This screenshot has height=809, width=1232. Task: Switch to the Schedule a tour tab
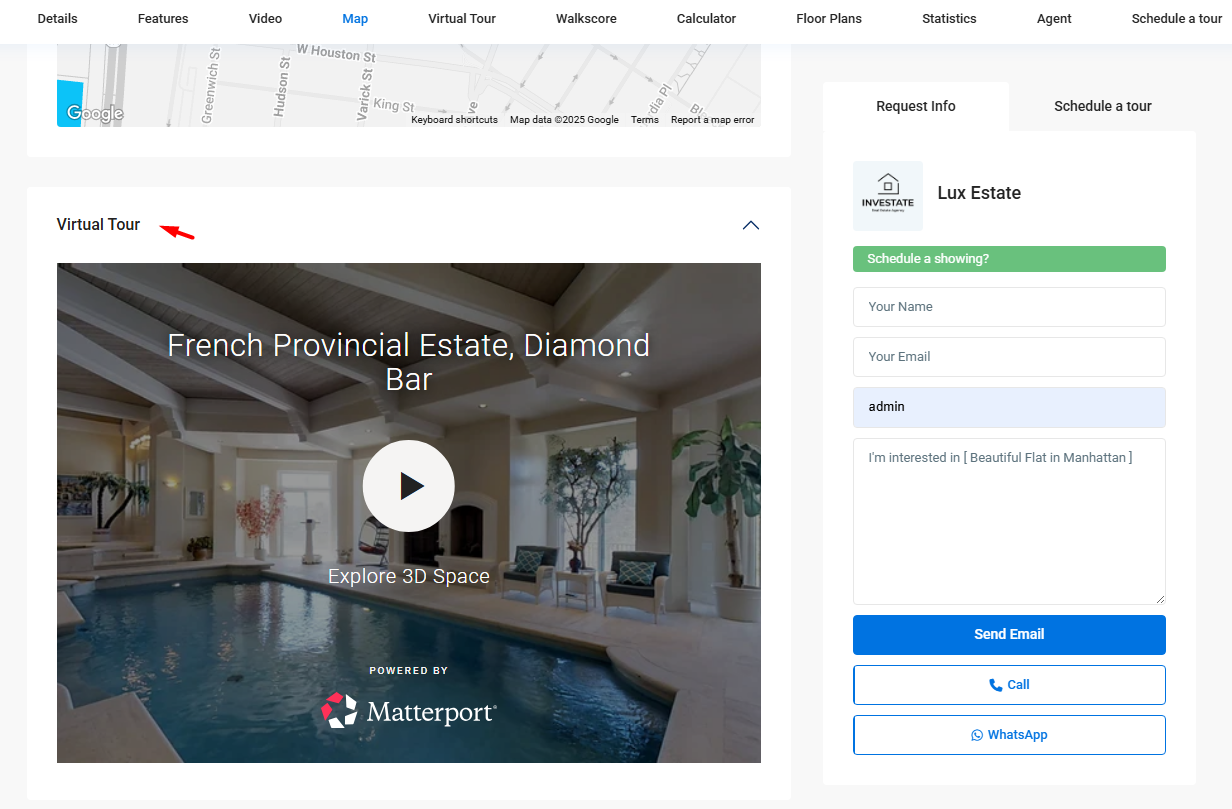1102,106
